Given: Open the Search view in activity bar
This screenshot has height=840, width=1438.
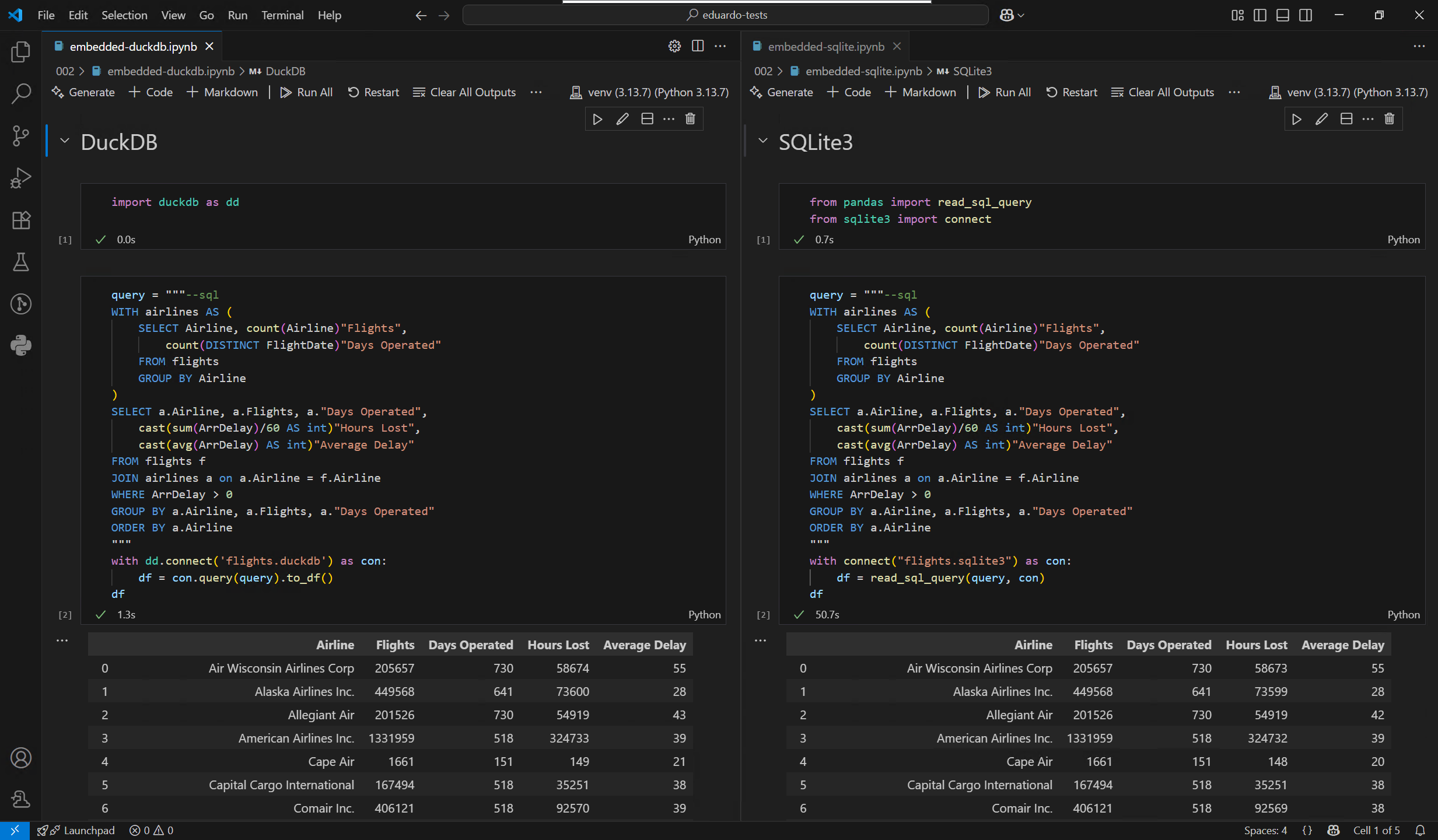Looking at the screenshot, I should [21, 93].
